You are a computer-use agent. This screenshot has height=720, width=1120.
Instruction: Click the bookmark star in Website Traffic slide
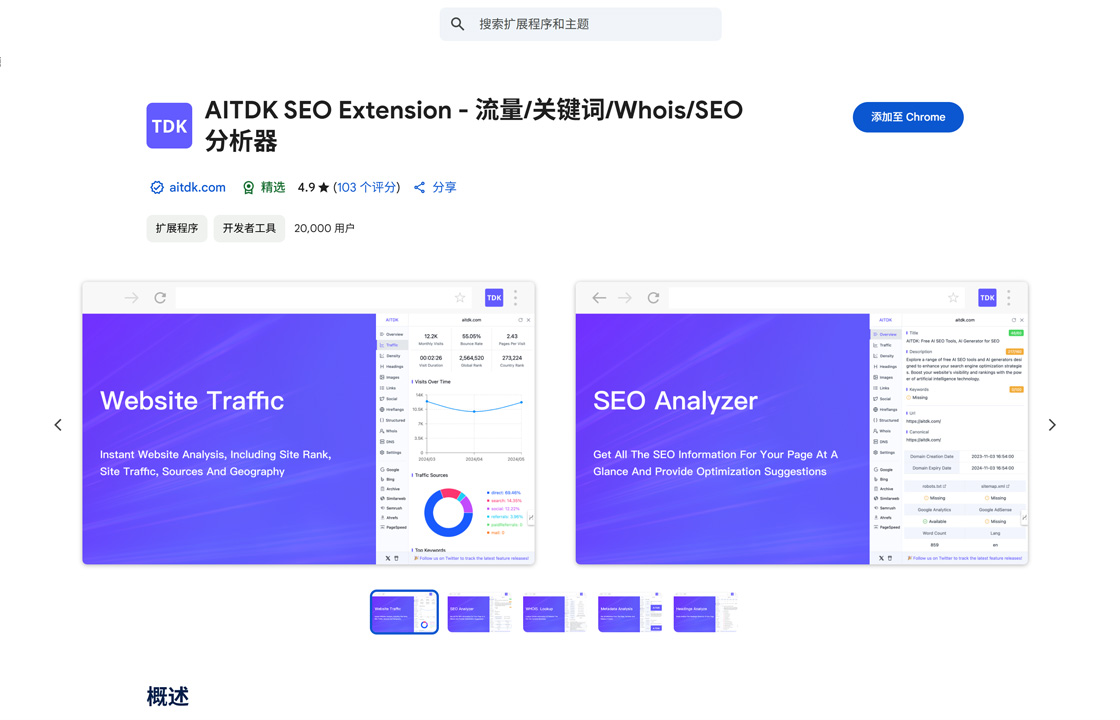point(460,298)
